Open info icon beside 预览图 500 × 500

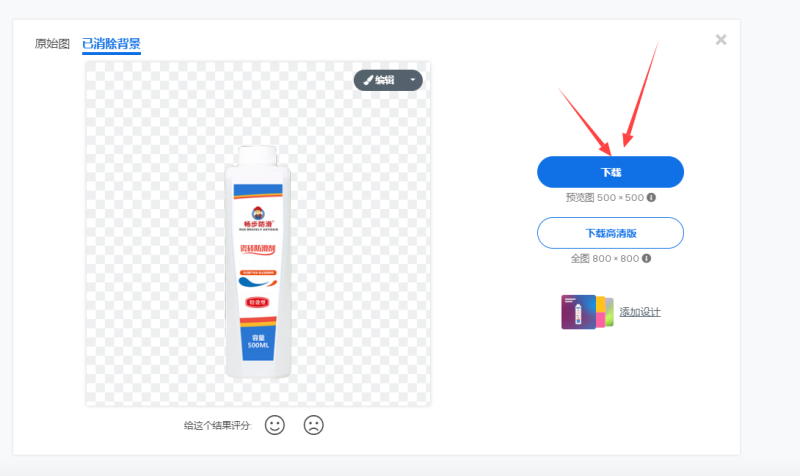(x=651, y=197)
